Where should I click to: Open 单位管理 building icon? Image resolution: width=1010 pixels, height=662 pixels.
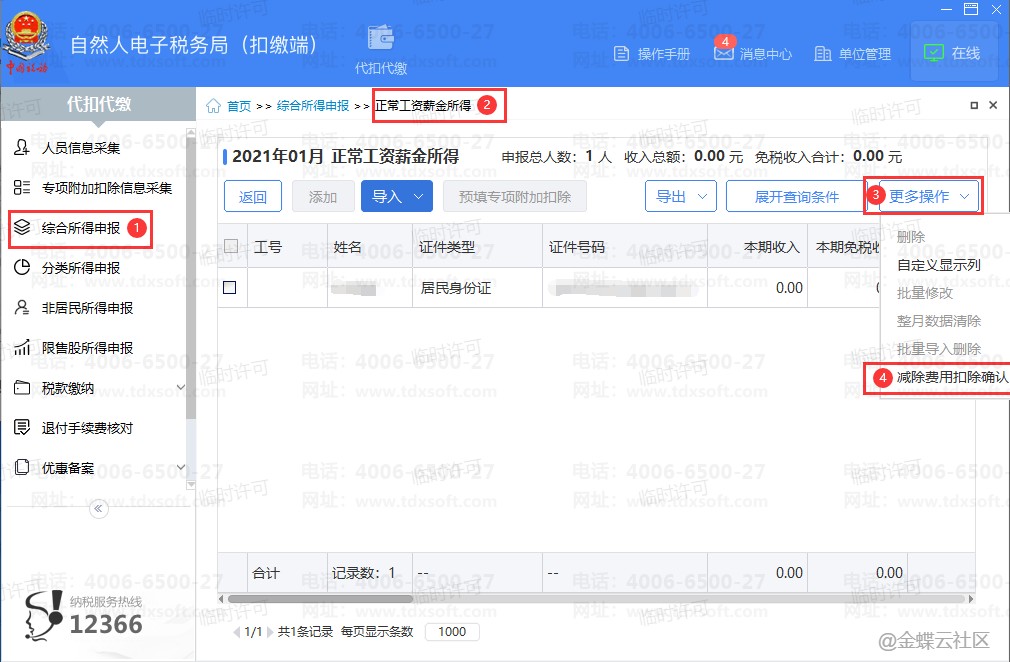tap(823, 54)
